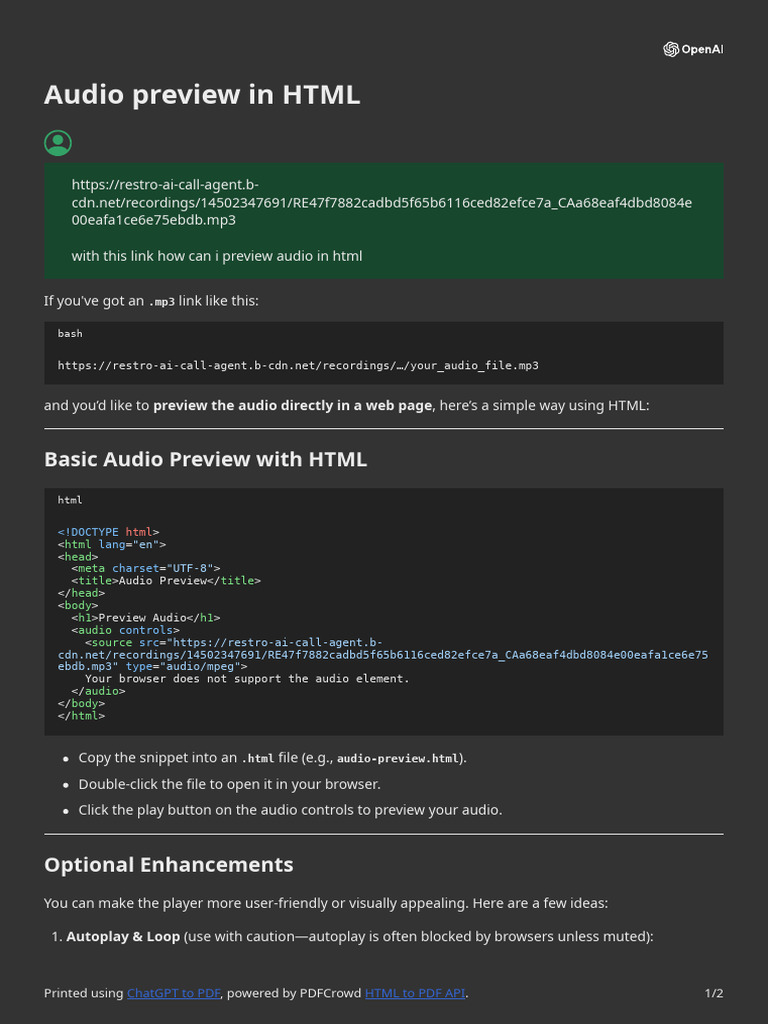Click the green user avatar icon

(58, 143)
